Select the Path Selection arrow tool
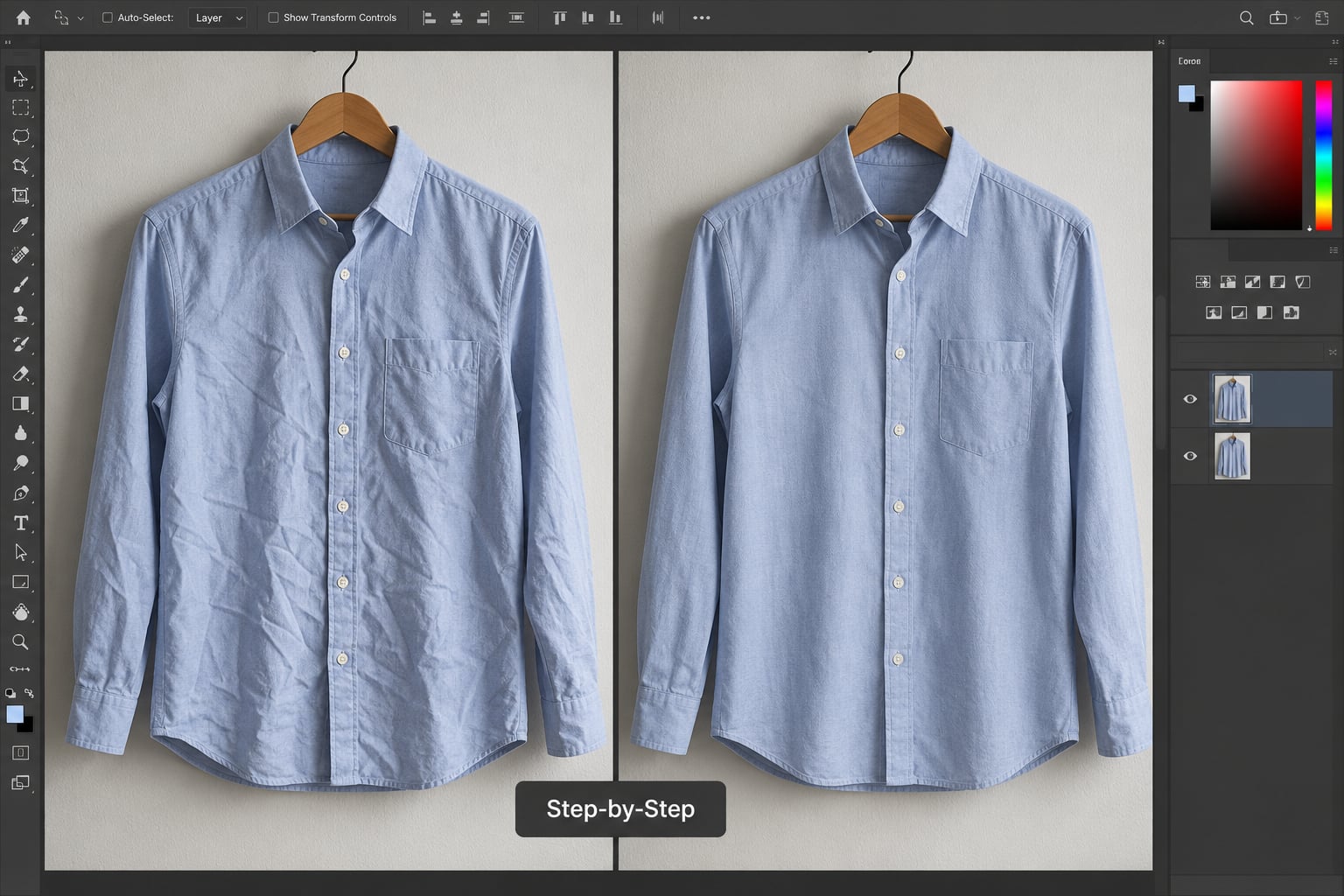1344x896 pixels. coord(20,552)
